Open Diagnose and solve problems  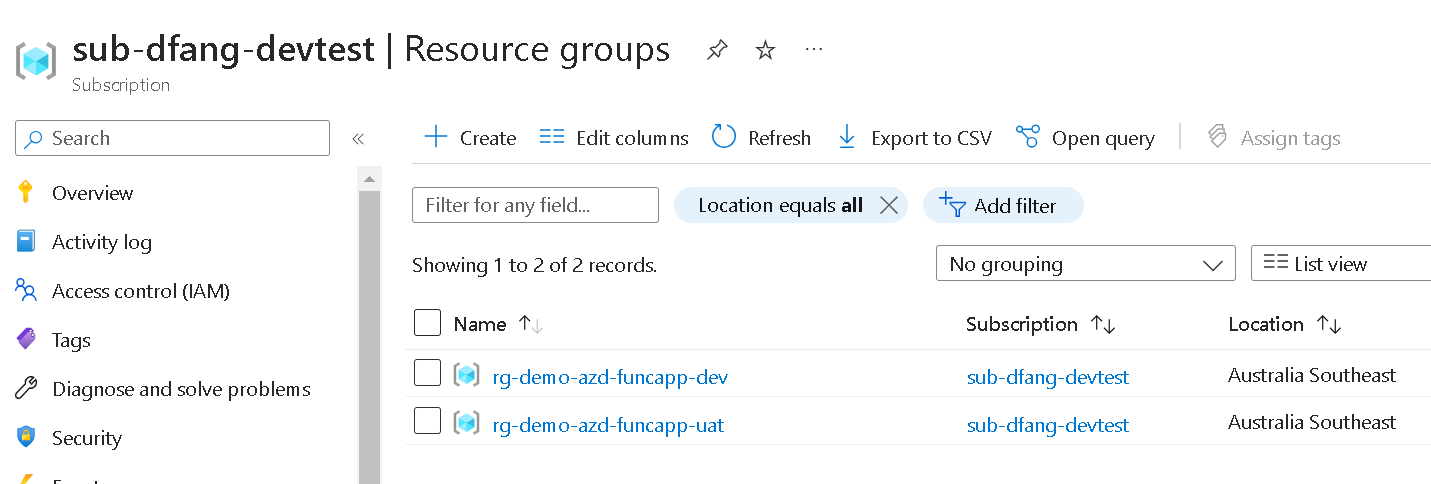(181, 389)
